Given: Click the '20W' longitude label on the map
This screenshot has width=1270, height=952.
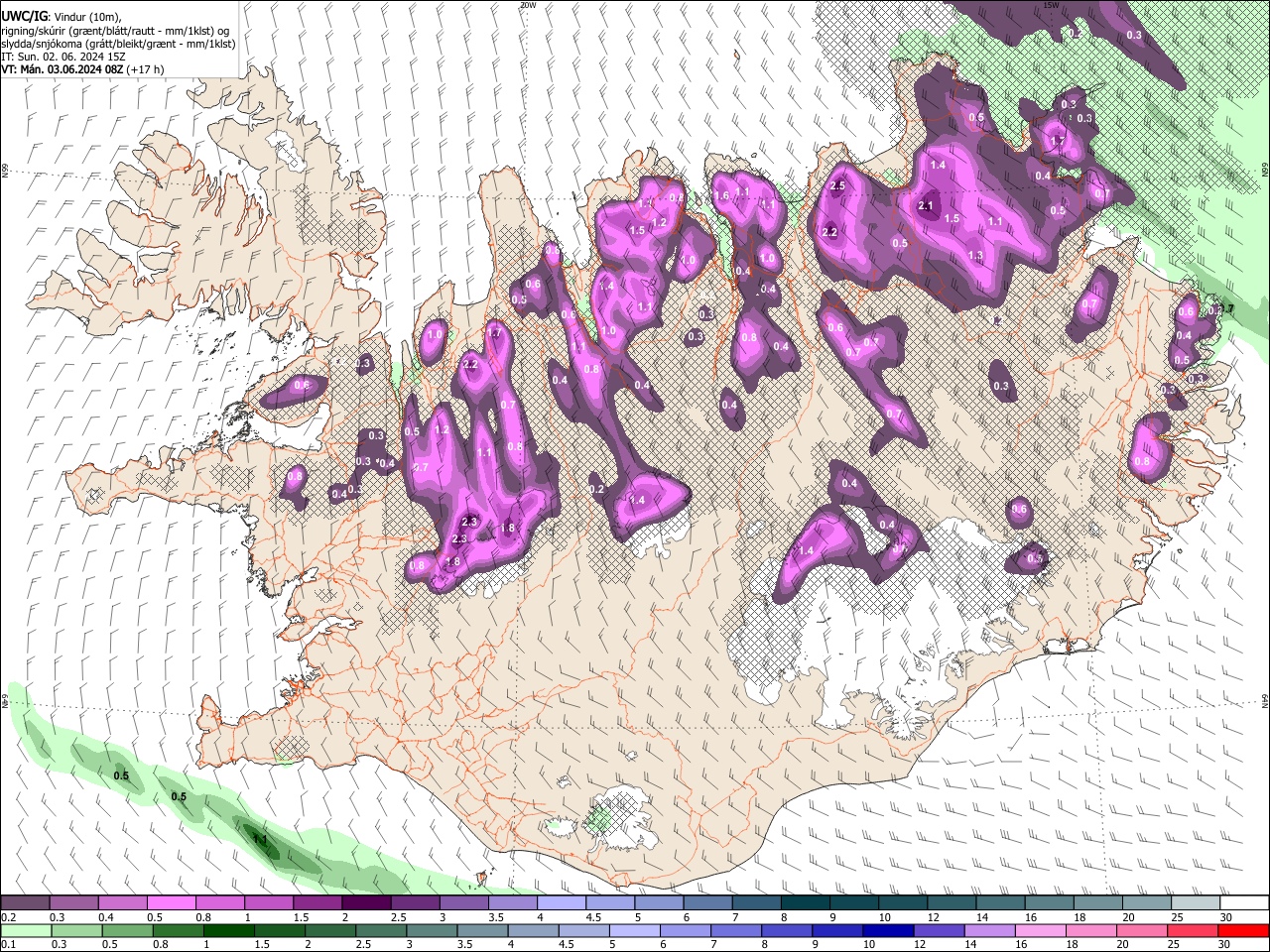Looking at the screenshot, I should coord(528,5).
